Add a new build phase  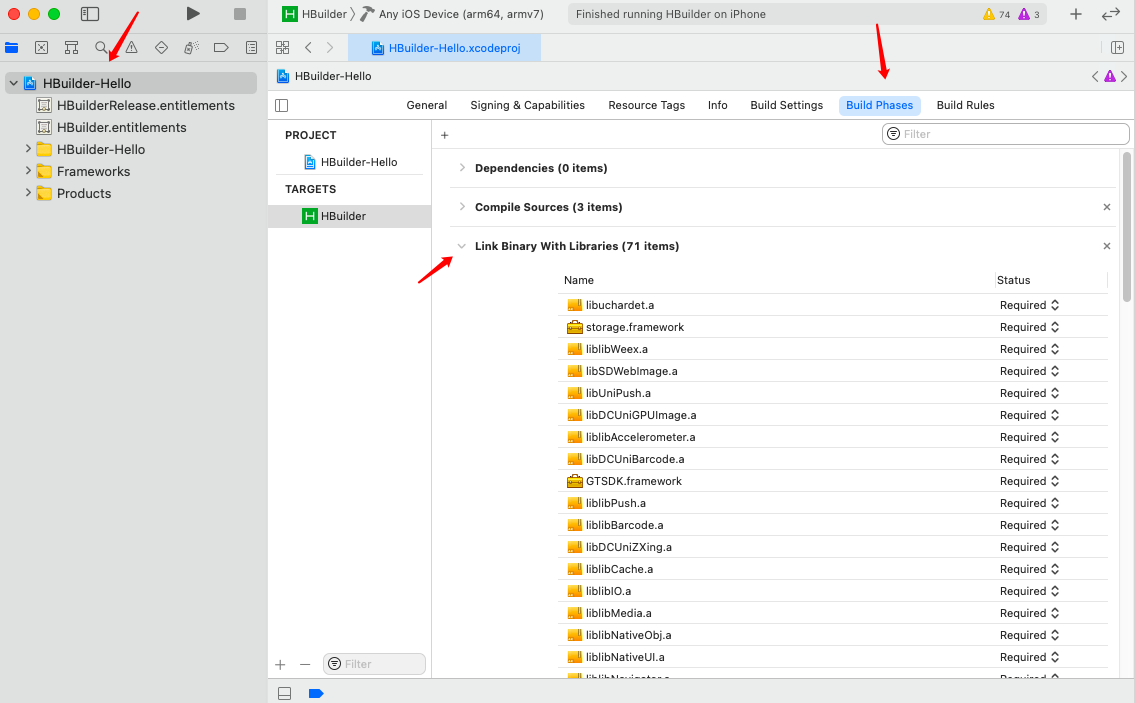(444, 135)
